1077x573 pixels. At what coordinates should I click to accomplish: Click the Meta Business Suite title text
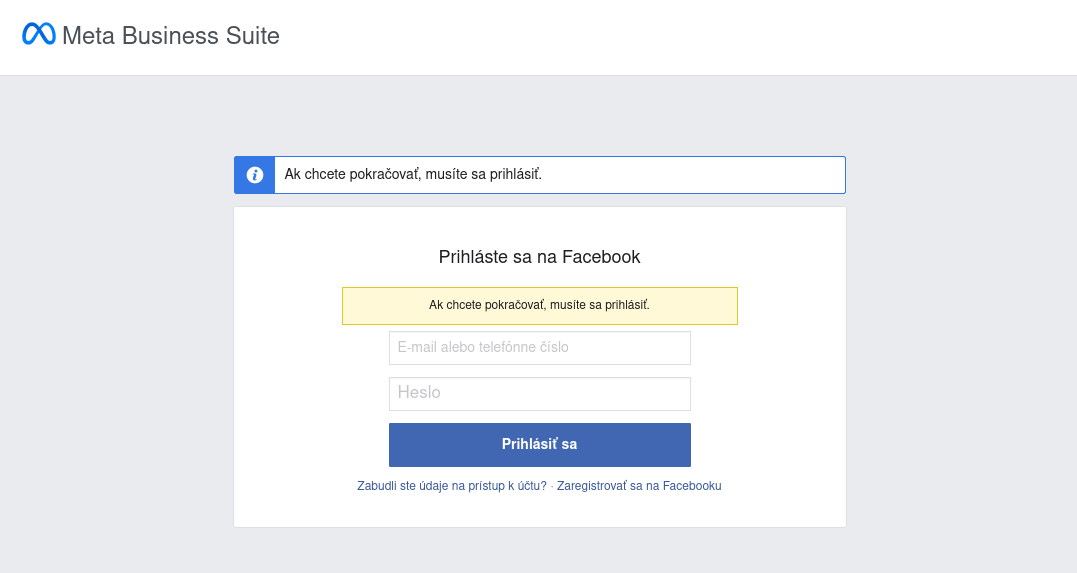(x=170, y=36)
